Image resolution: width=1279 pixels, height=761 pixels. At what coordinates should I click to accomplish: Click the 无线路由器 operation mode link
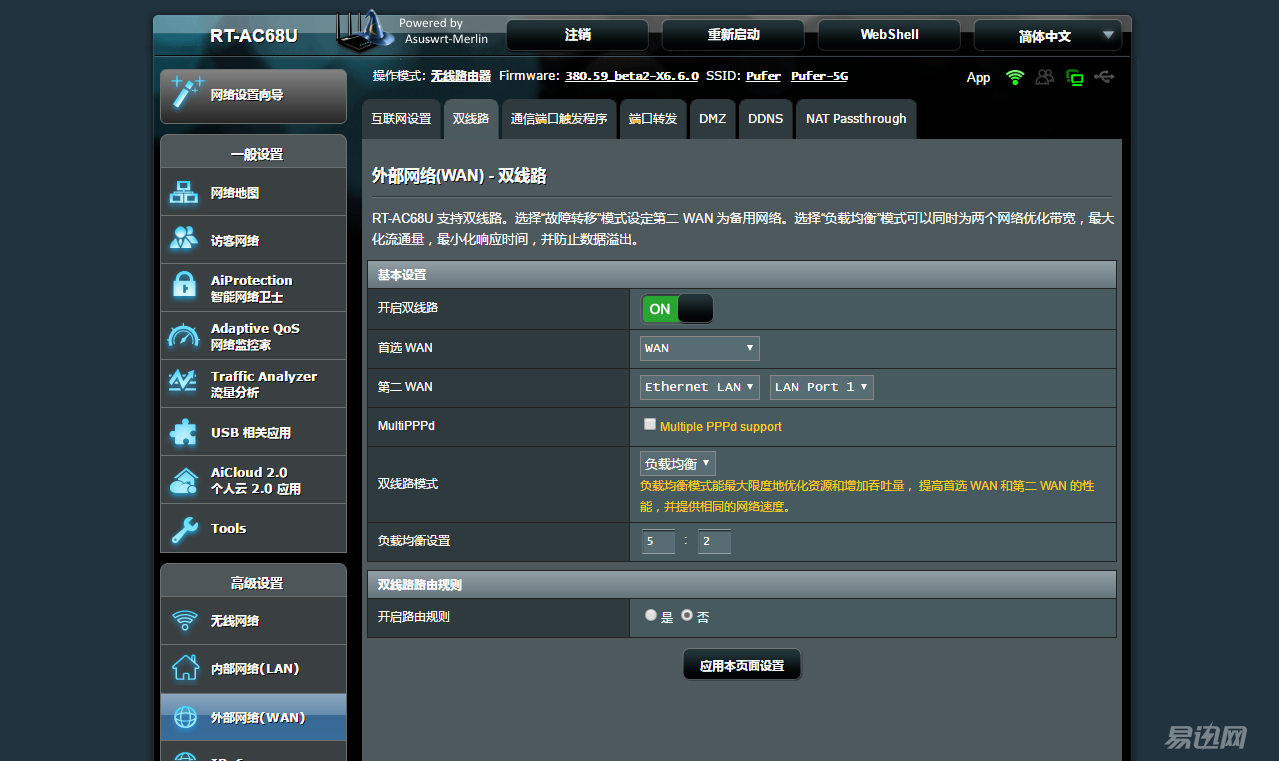[461, 76]
